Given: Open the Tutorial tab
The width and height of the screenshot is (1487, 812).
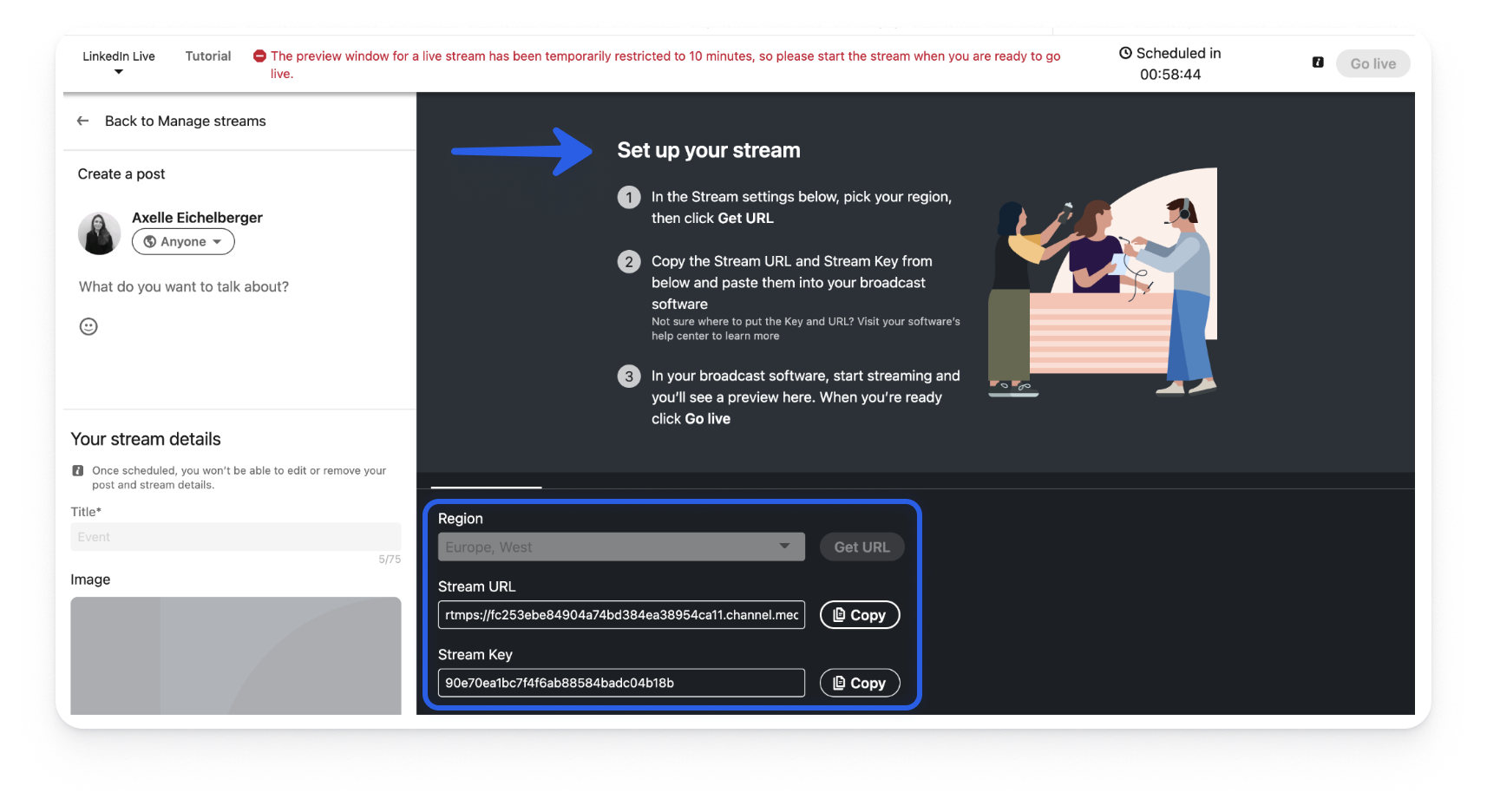Looking at the screenshot, I should (208, 56).
